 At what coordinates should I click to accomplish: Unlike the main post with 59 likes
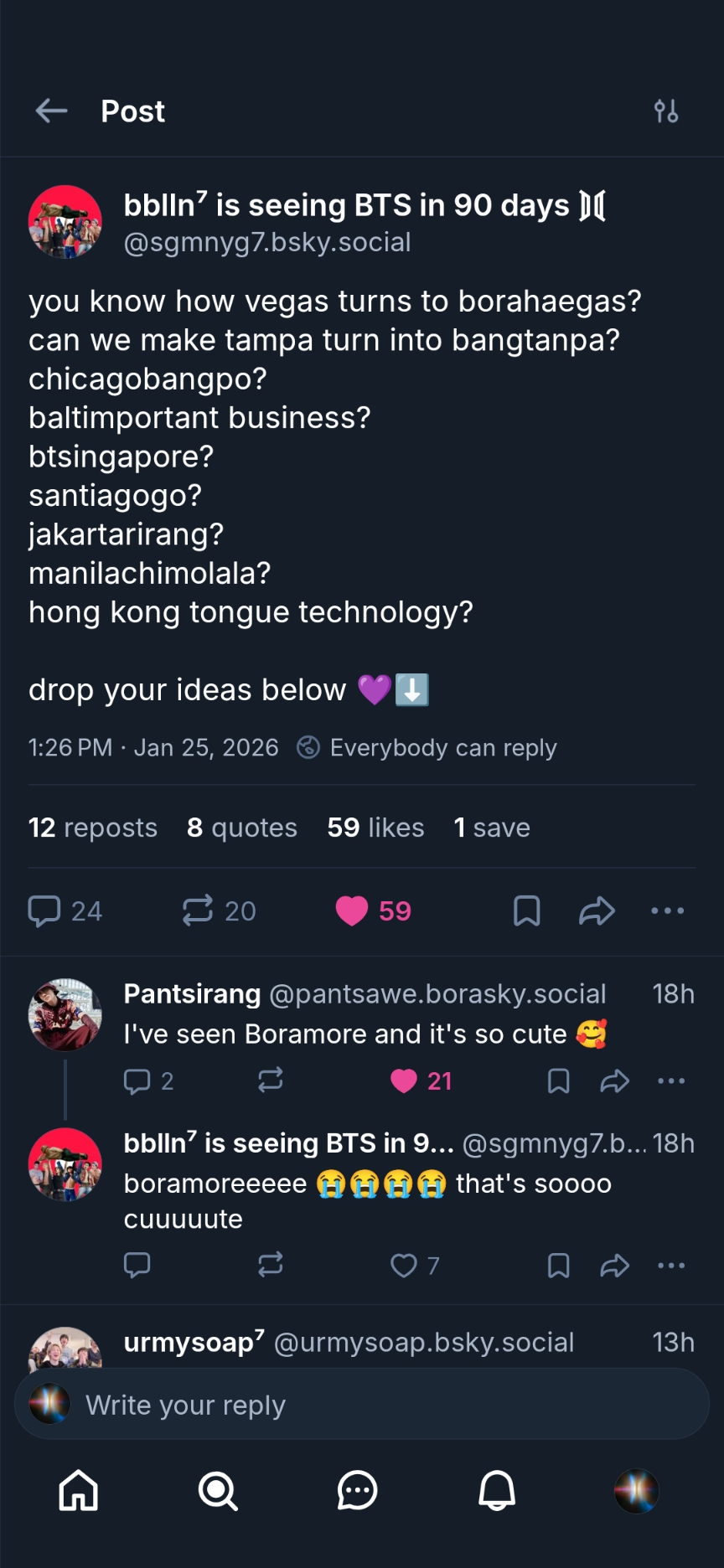pyautogui.click(x=352, y=910)
